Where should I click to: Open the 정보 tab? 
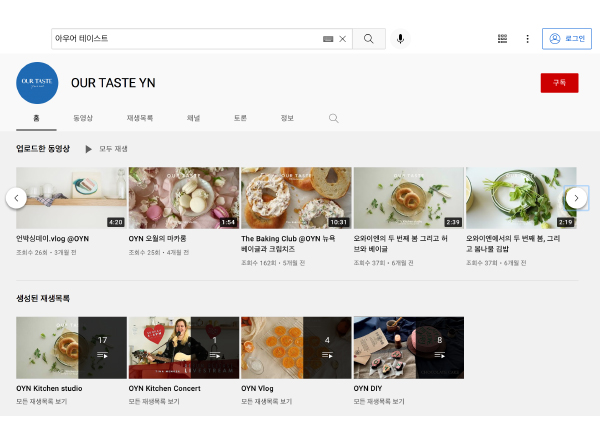pos(287,118)
